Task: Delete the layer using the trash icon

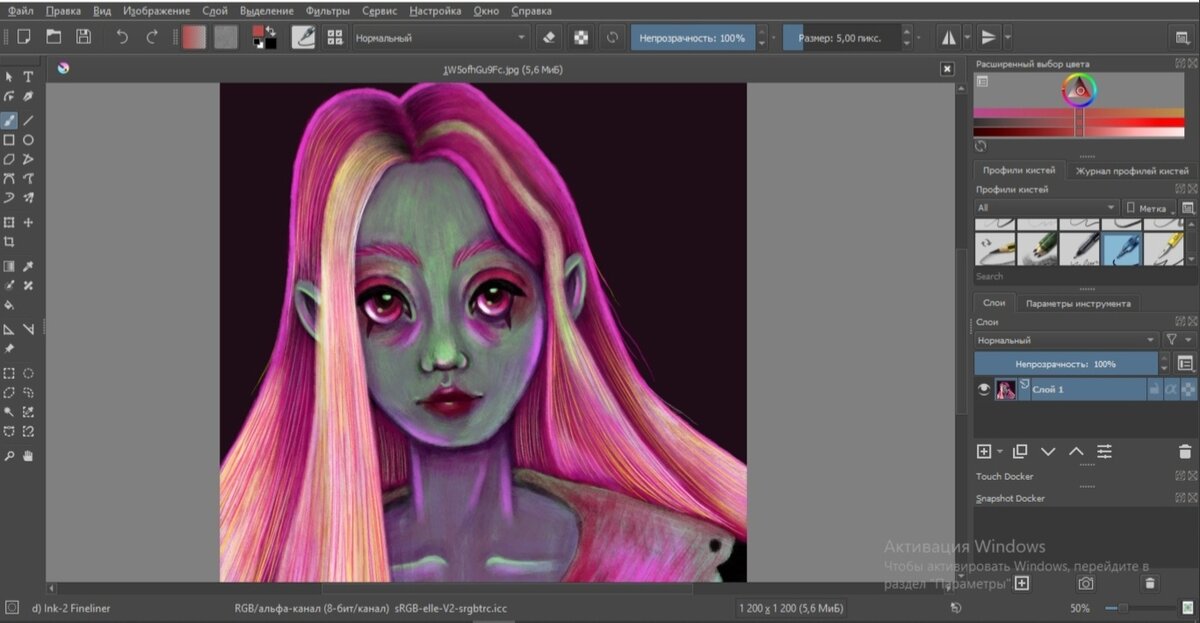Action: [1185, 452]
